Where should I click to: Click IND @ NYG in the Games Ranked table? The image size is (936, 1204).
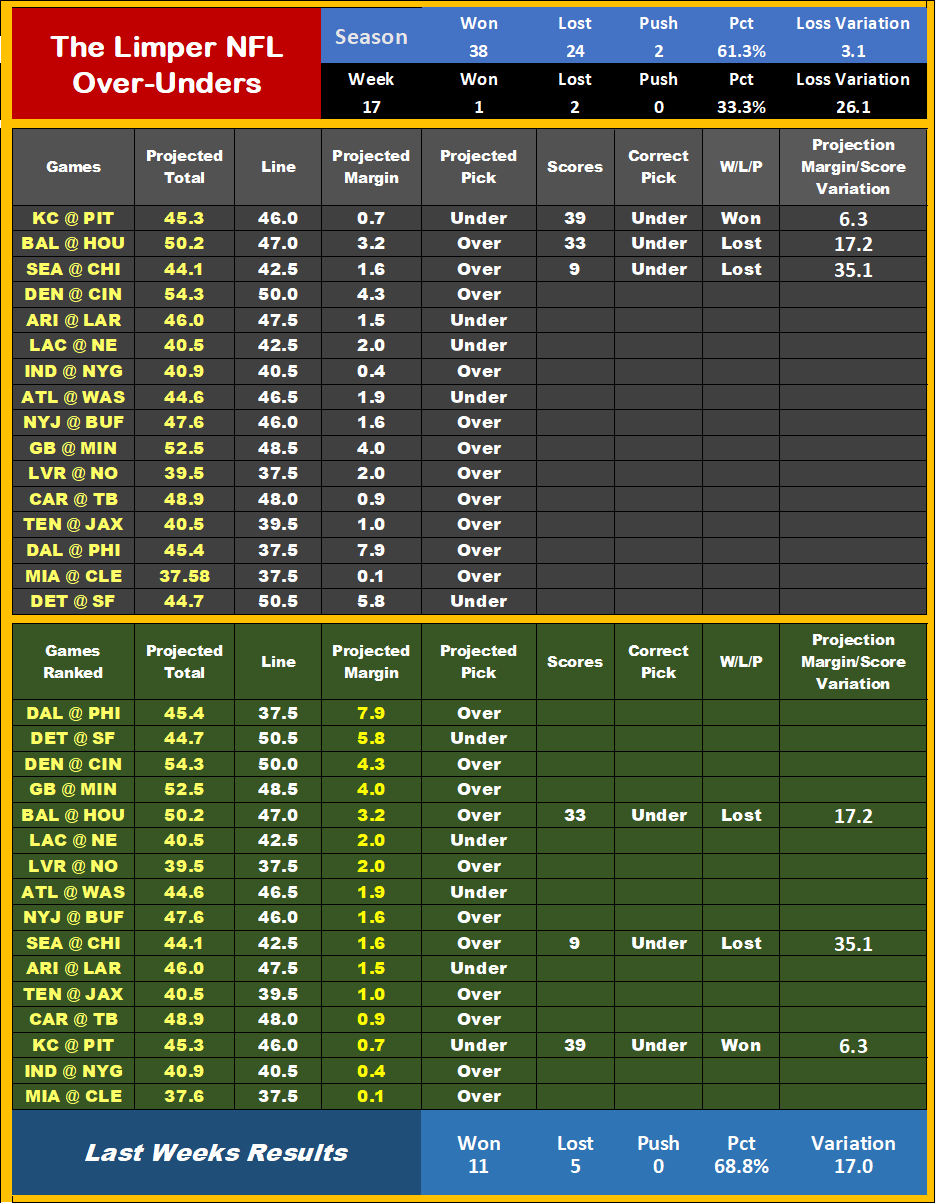(x=73, y=1071)
